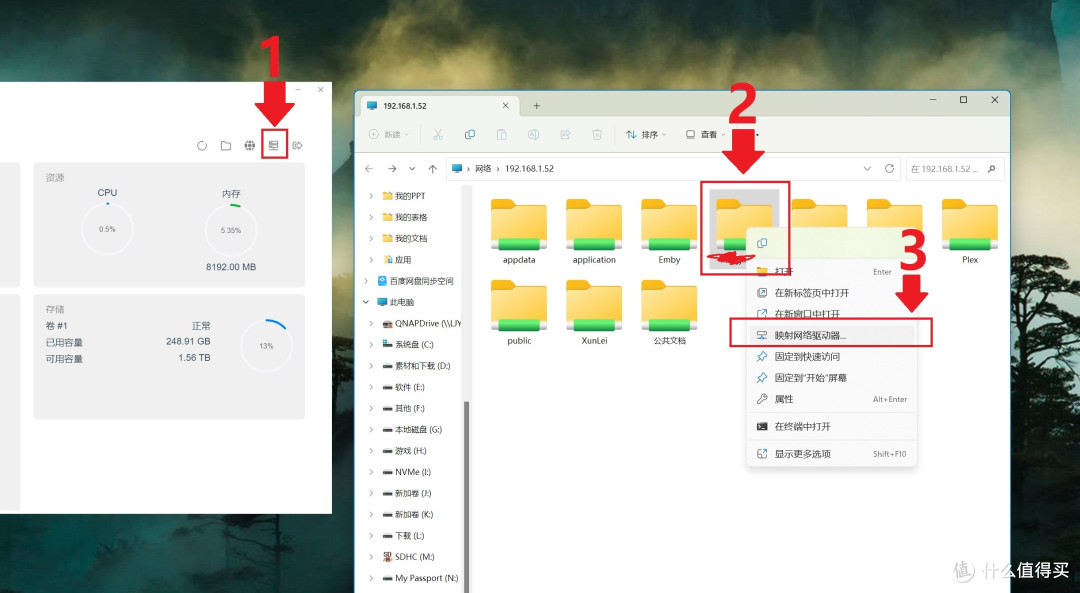Click the Delete trash icon in Explorer toolbar
Viewport: 1080px width, 593px height.
click(597, 134)
